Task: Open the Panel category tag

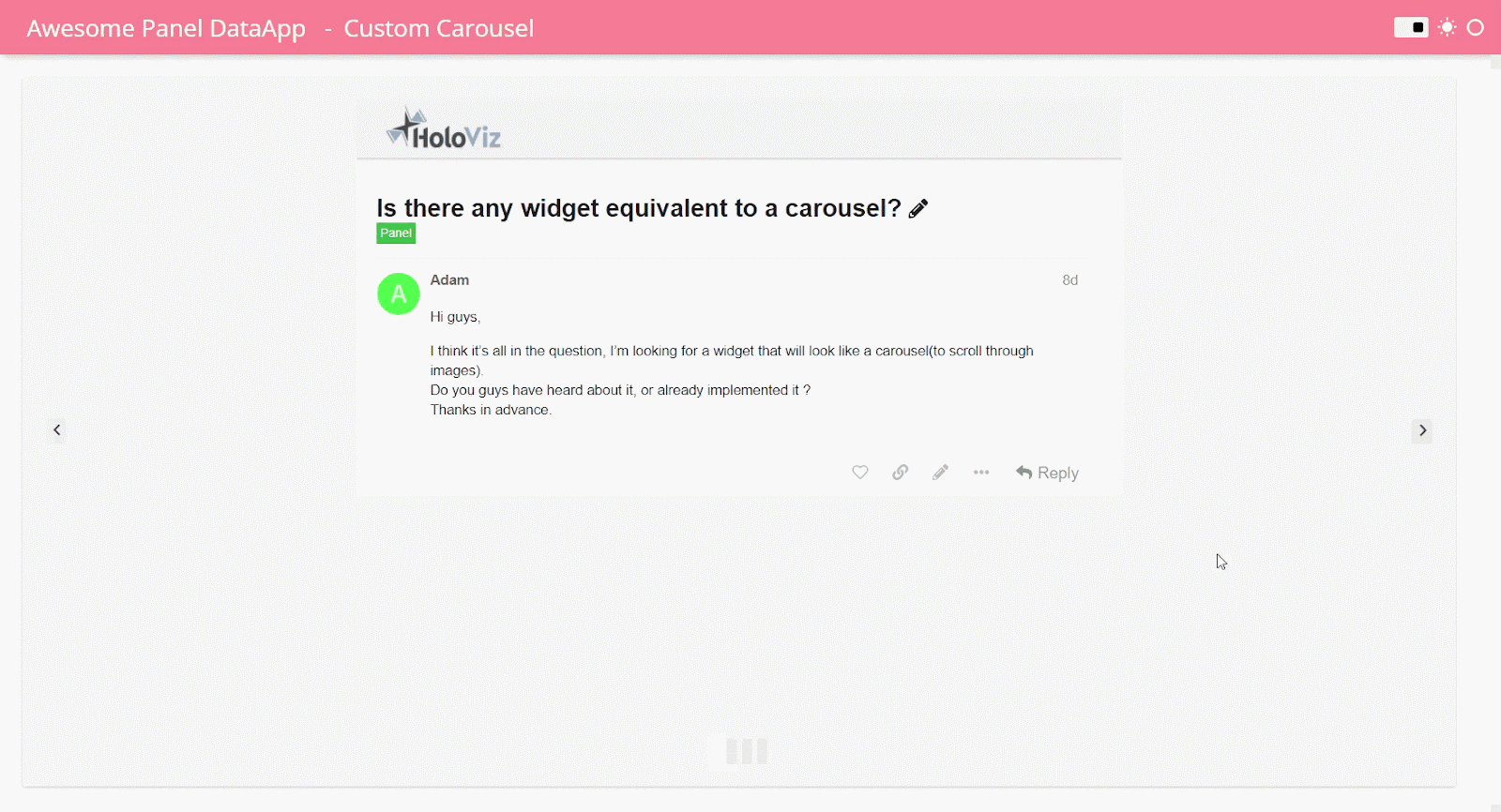Action: coord(396,233)
